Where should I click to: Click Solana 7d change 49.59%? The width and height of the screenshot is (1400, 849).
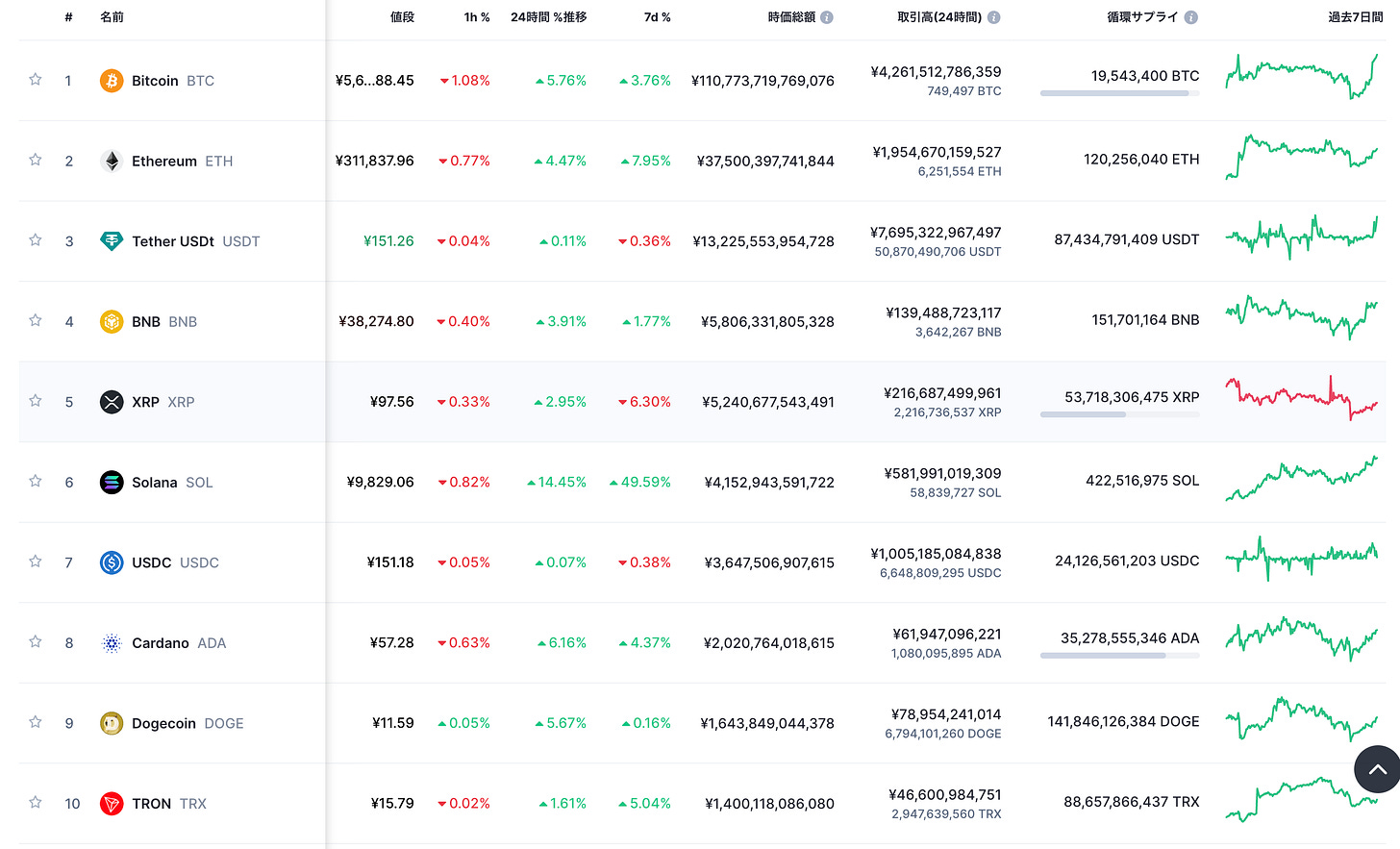[x=640, y=482]
